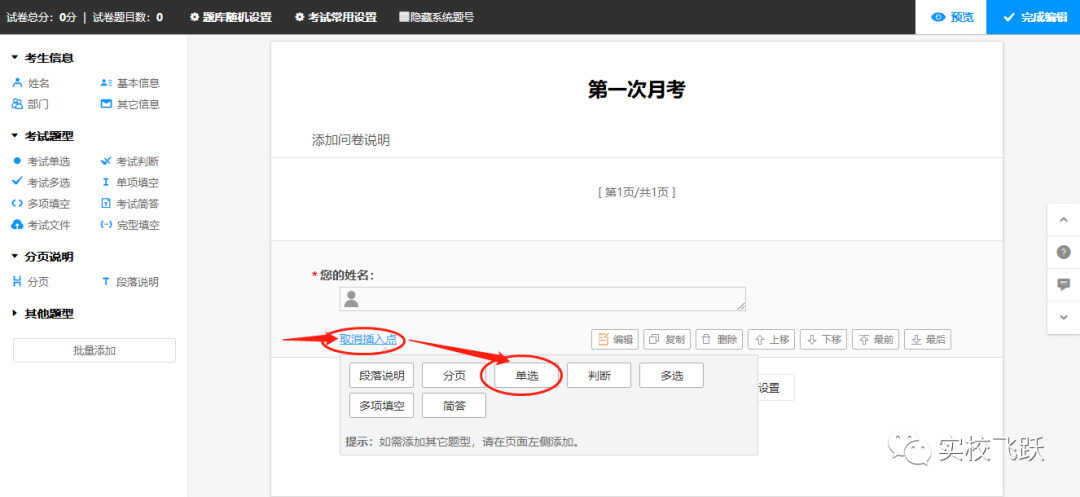1080x497 pixels.
Task: Move question to first with 最前
Action: (x=875, y=339)
